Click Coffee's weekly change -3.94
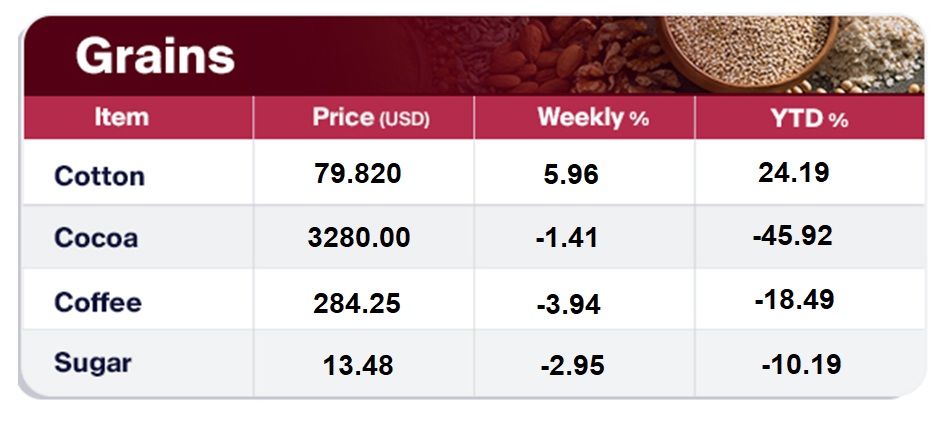 click(568, 303)
